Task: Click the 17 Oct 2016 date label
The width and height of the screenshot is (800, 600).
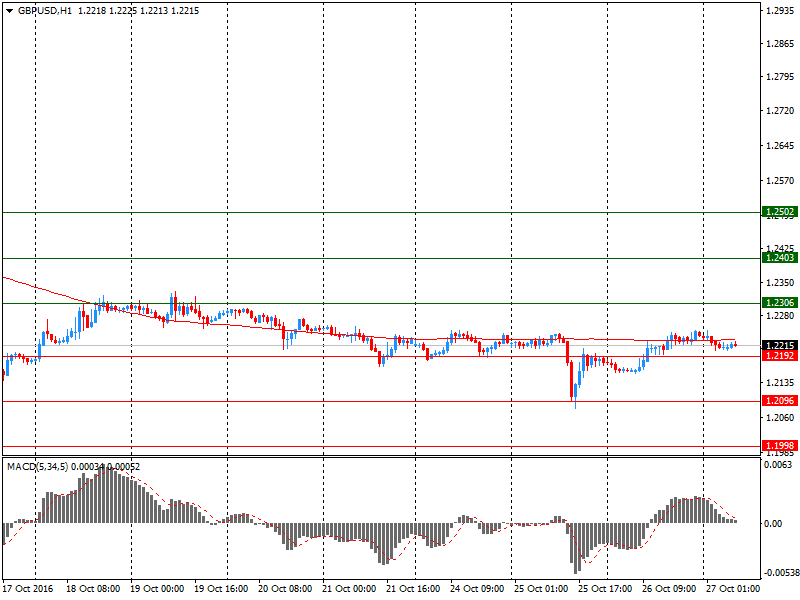Action: [x=28, y=588]
